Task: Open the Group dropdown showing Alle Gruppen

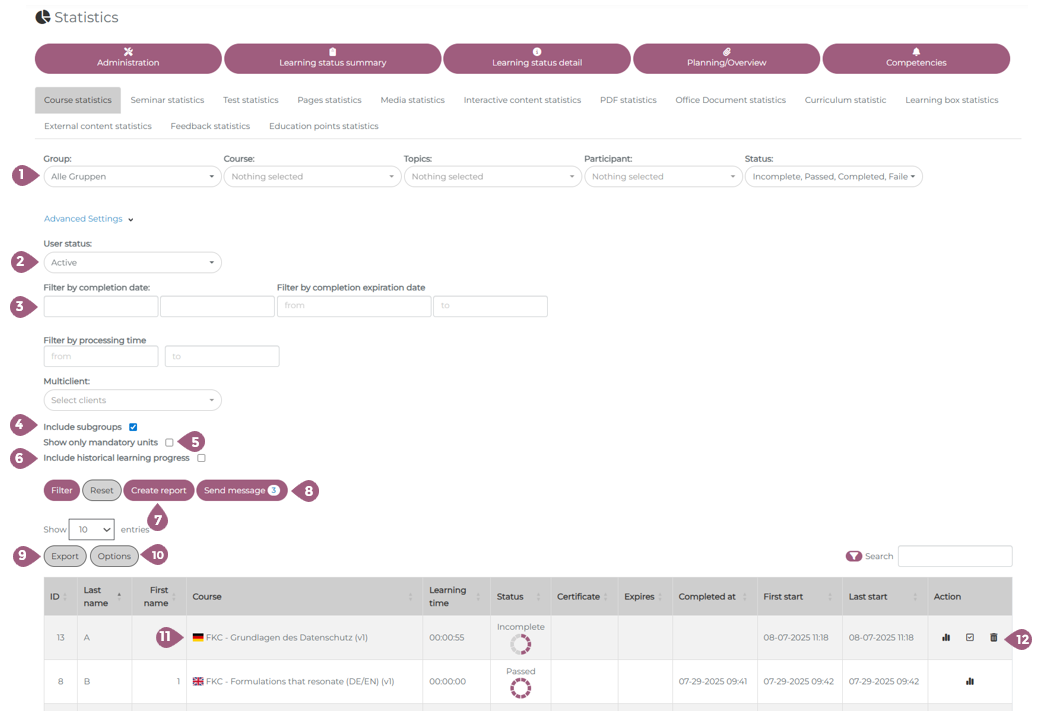Action: pyautogui.click(x=132, y=177)
